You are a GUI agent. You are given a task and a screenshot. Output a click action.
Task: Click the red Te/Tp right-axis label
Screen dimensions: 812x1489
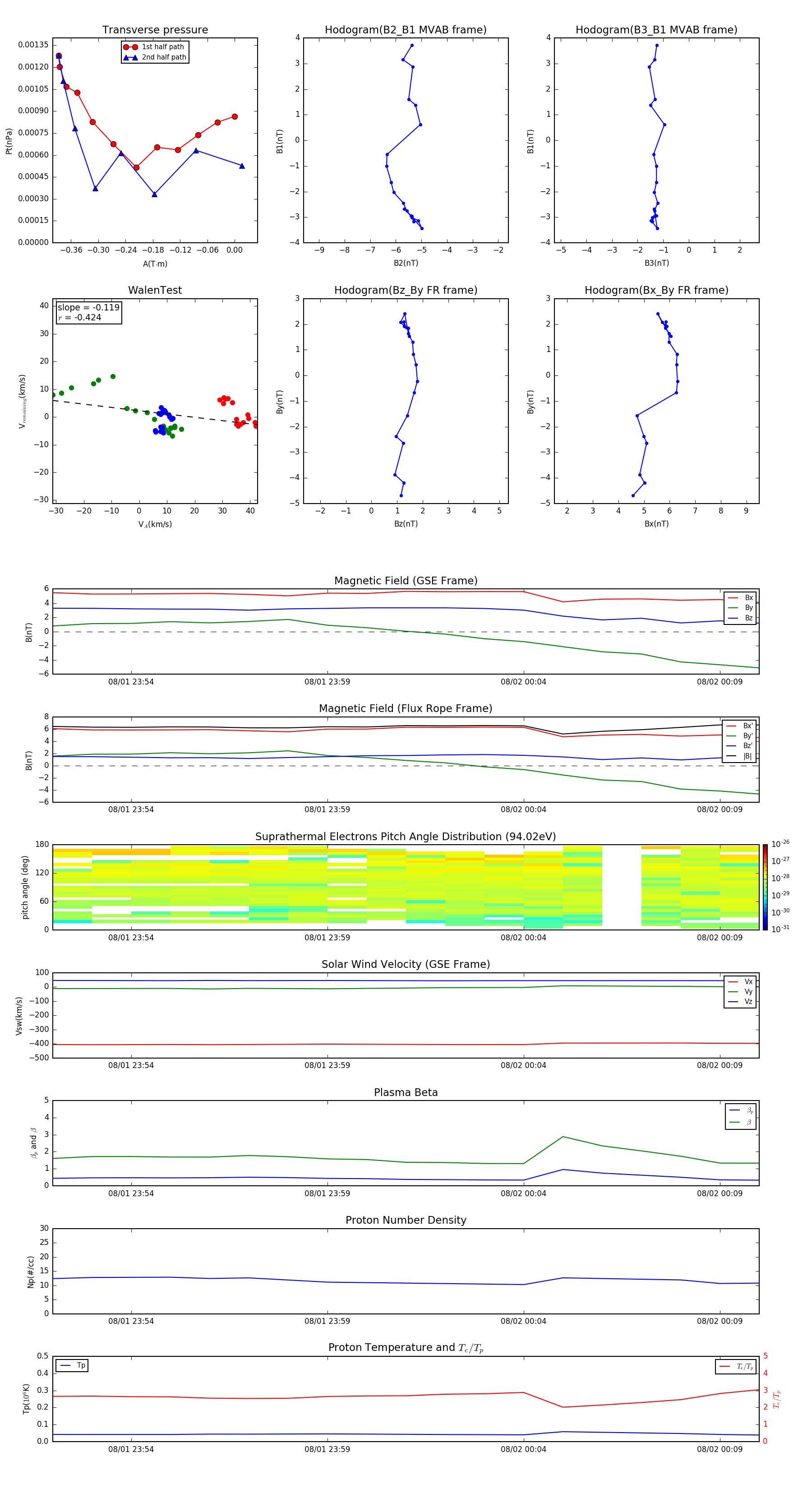(776, 1399)
